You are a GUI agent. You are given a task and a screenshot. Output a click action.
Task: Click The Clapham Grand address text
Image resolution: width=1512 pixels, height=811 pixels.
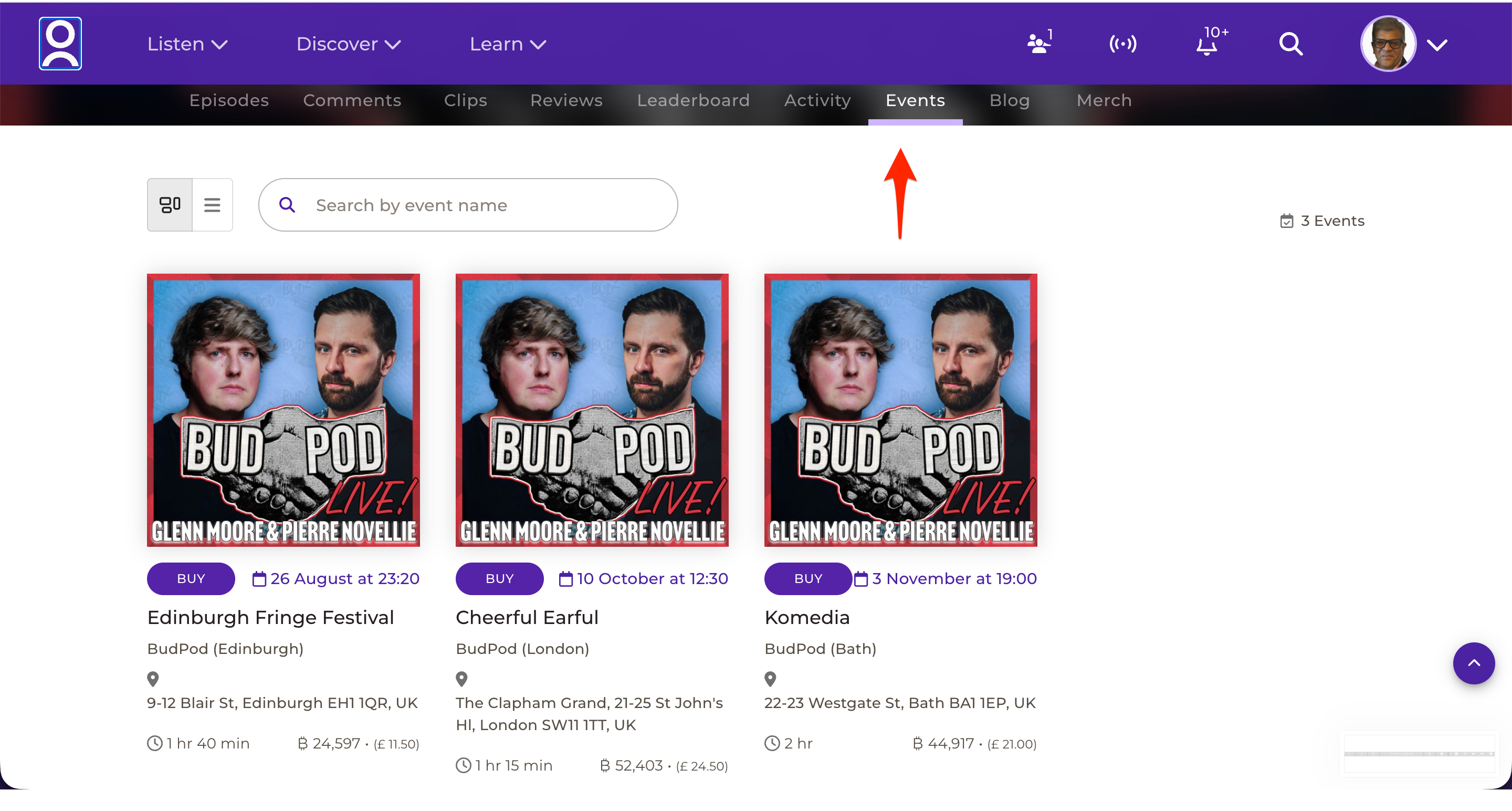pyautogui.click(x=589, y=714)
